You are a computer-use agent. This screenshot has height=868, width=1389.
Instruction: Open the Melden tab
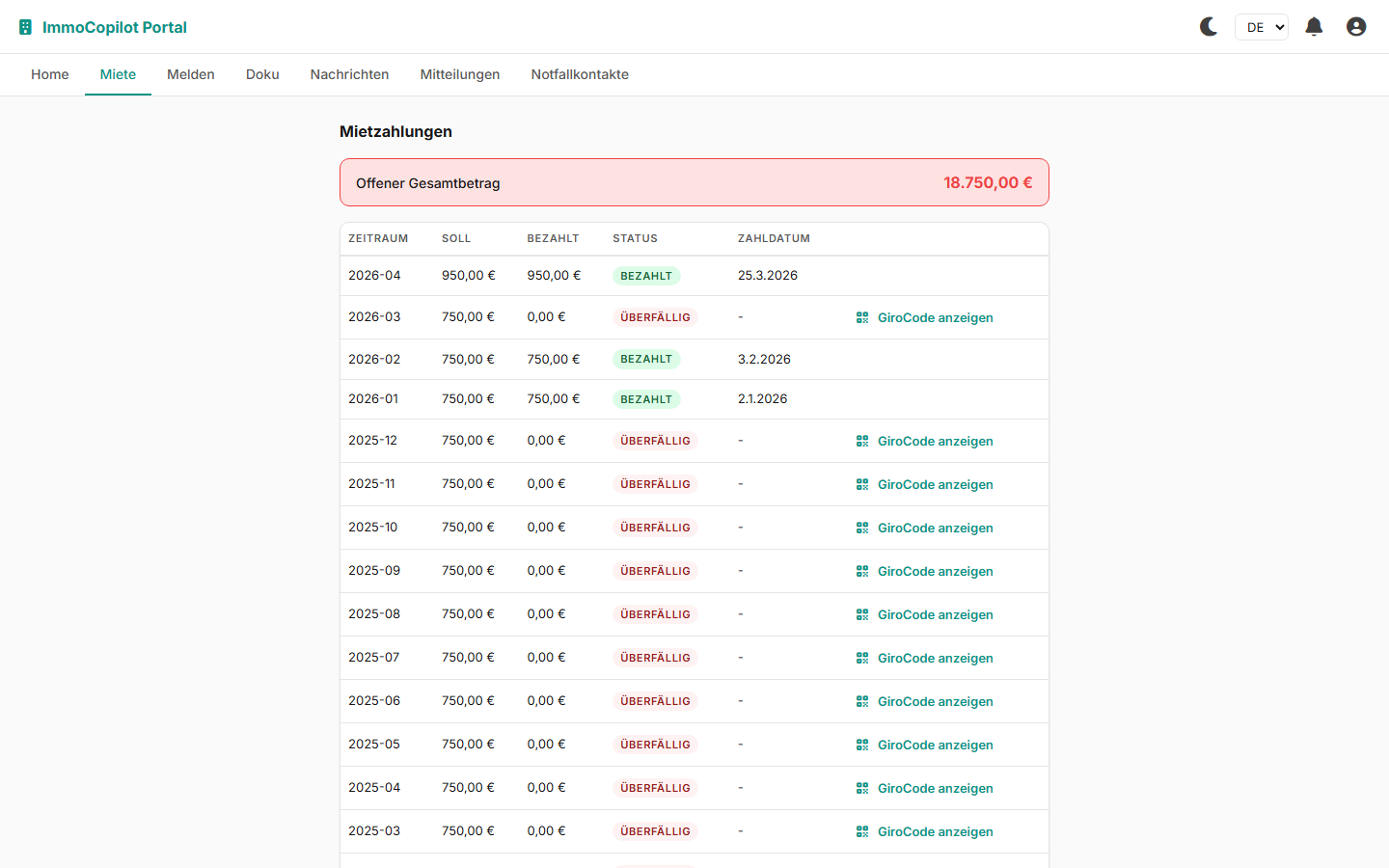pos(191,74)
